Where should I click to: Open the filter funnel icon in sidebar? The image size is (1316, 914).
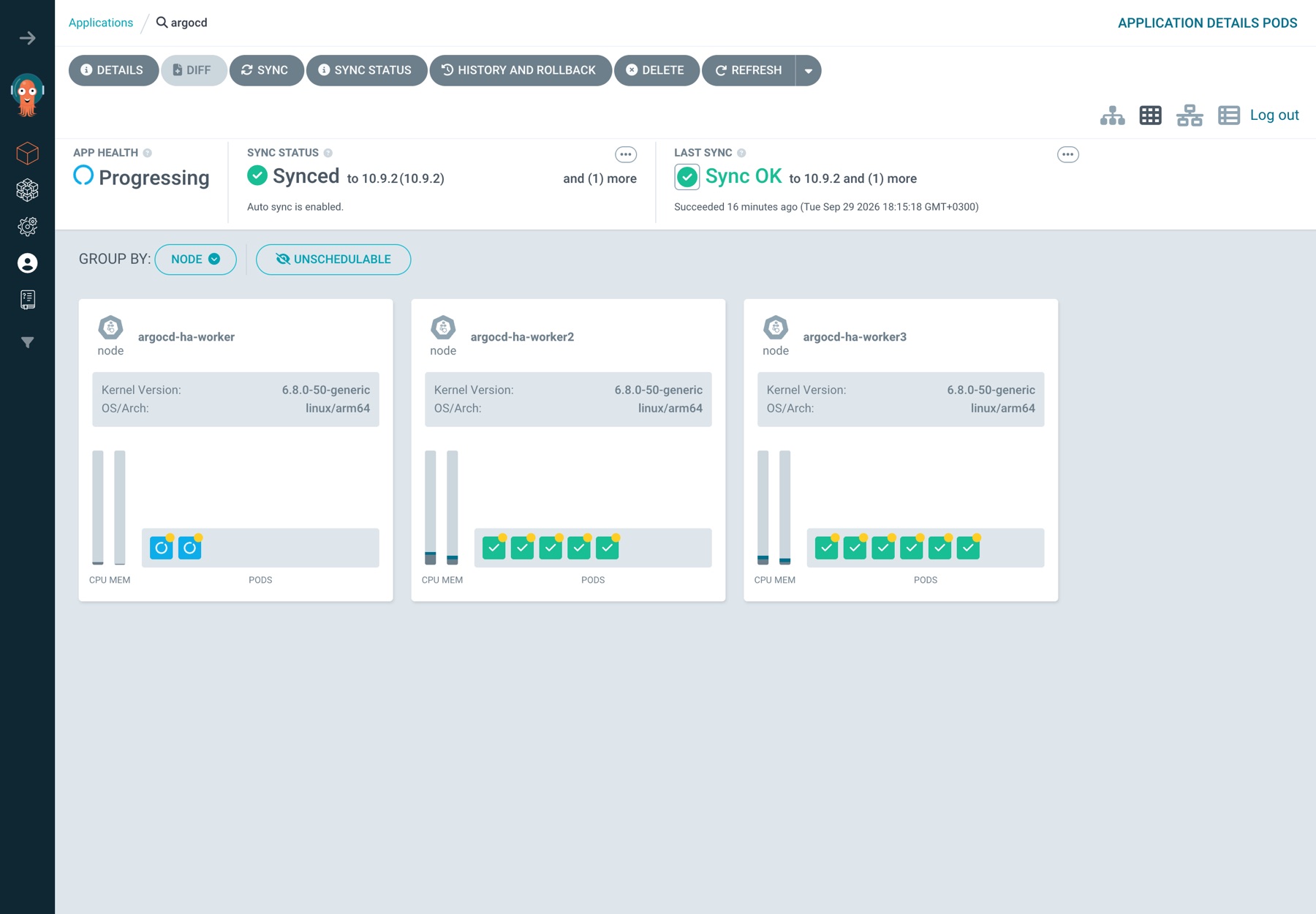pos(28,342)
